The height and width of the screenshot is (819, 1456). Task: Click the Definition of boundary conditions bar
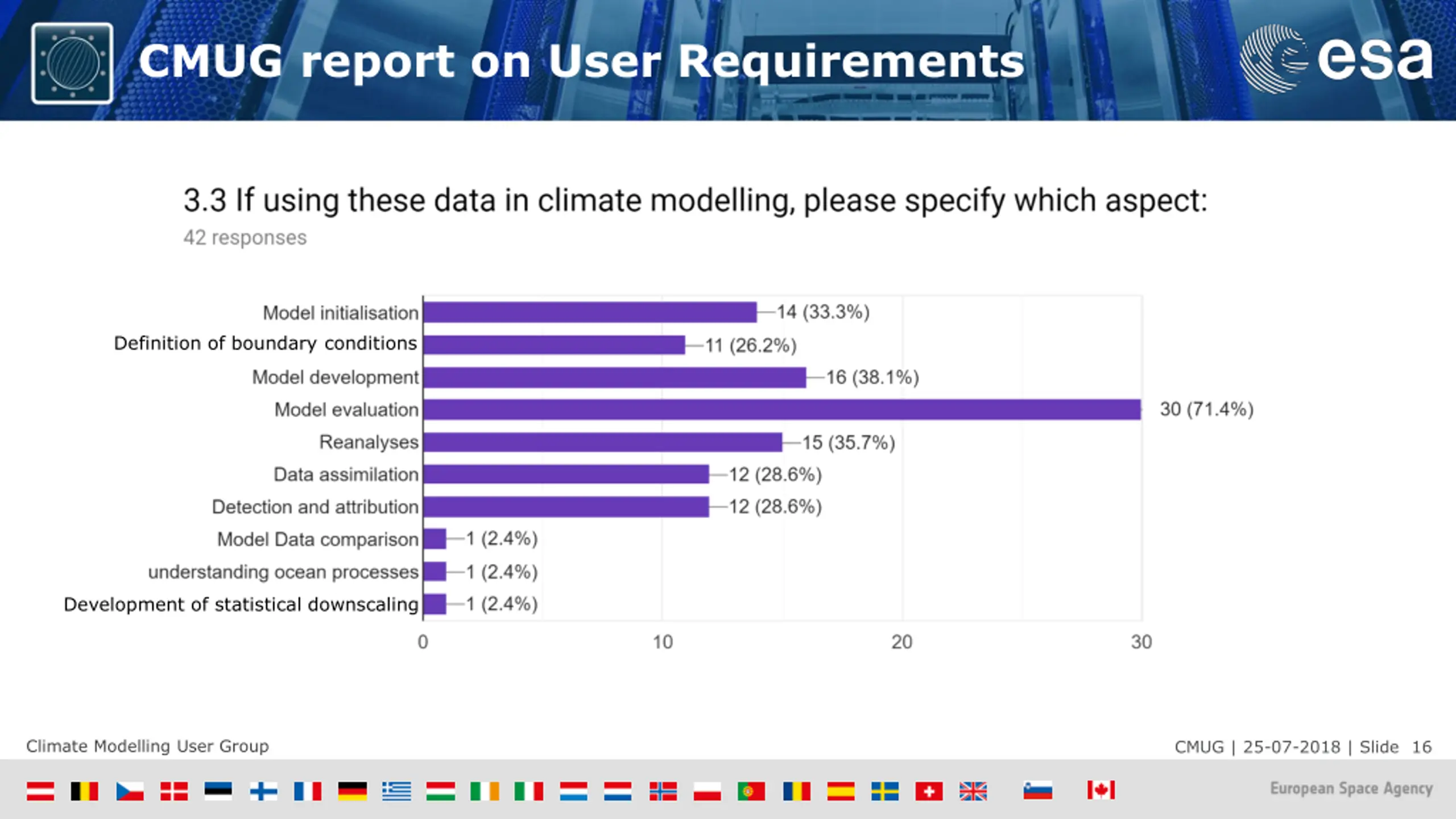coord(554,345)
